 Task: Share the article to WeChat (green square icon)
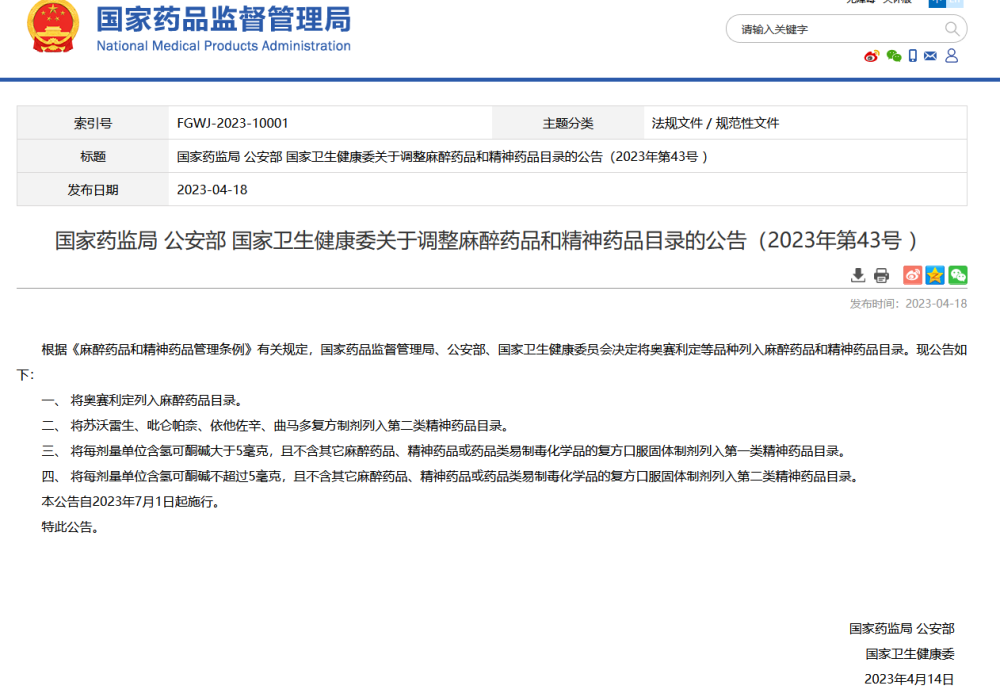(958, 275)
